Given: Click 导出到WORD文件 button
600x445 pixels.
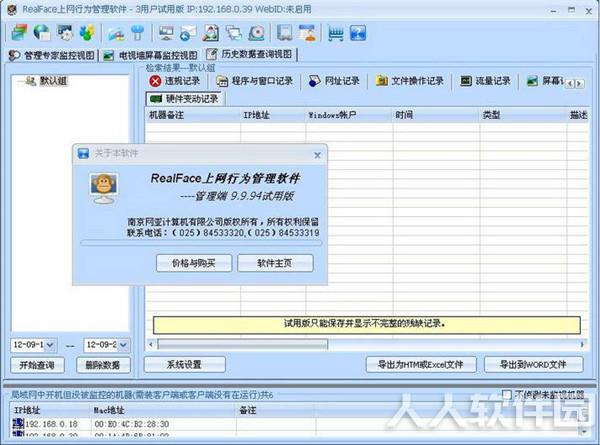Looking at the screenshot, I should point(533,364).
